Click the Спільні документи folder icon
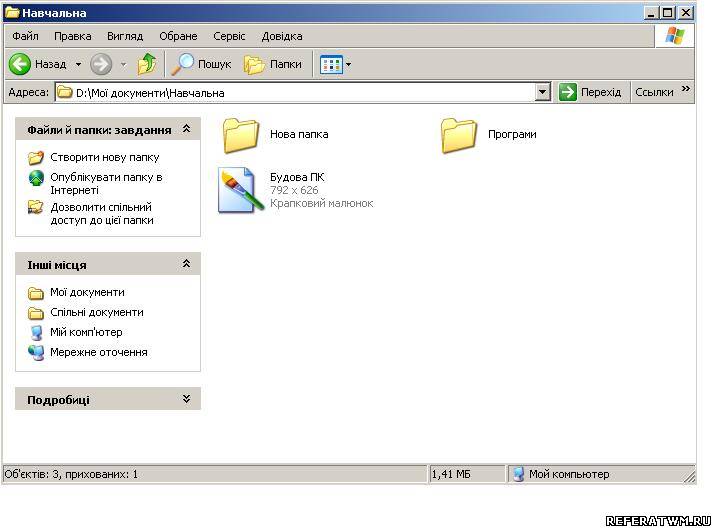 [x=36, y=313]
